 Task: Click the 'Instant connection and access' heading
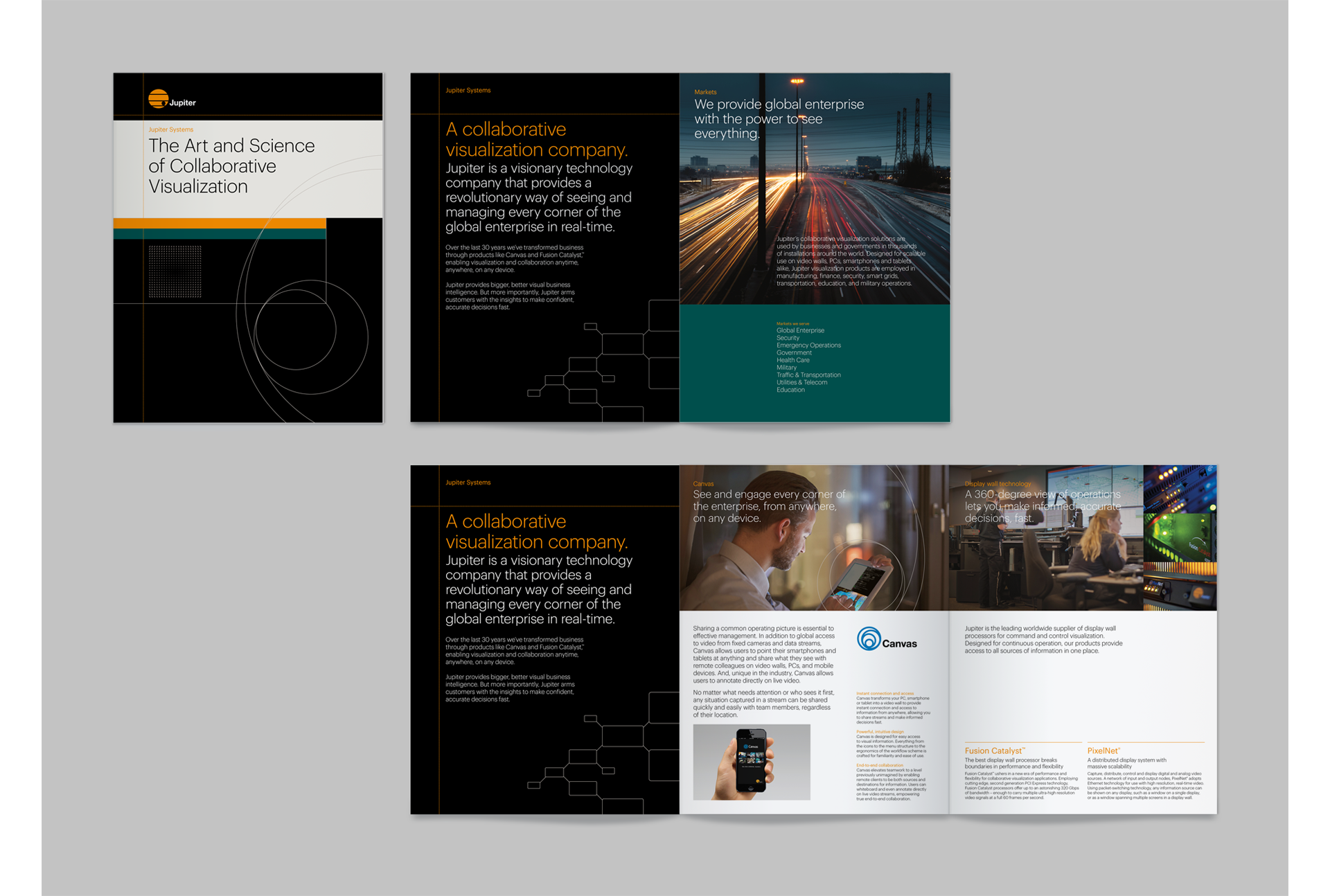point(885,693)
